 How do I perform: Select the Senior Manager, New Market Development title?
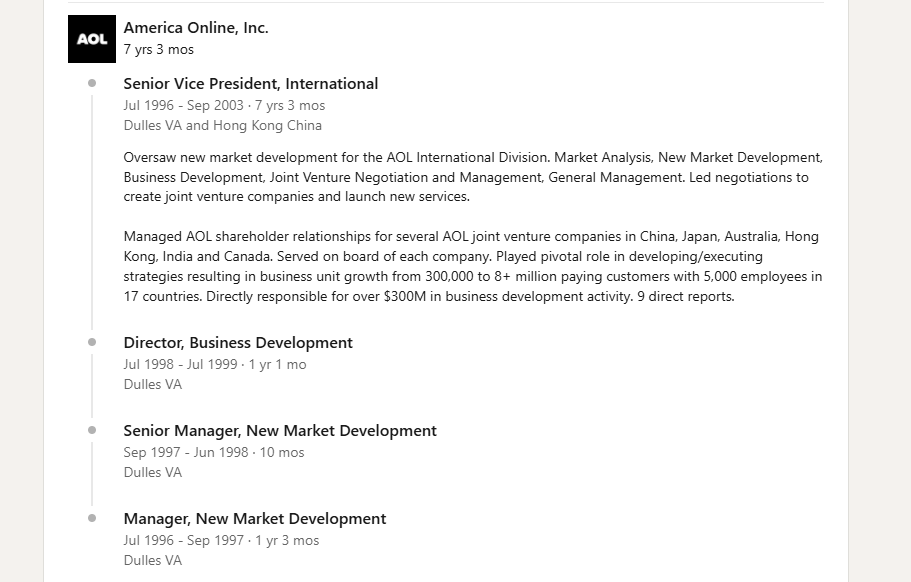coord(280,430)
